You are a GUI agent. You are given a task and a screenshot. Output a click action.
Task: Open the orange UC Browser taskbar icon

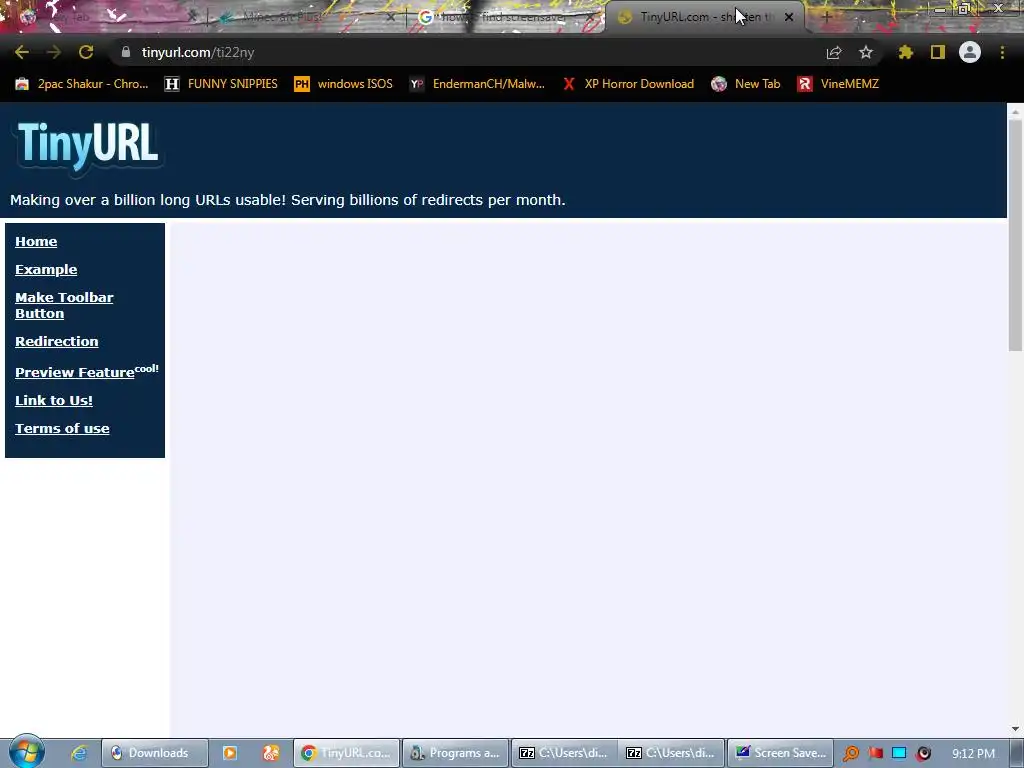[270, 753]
